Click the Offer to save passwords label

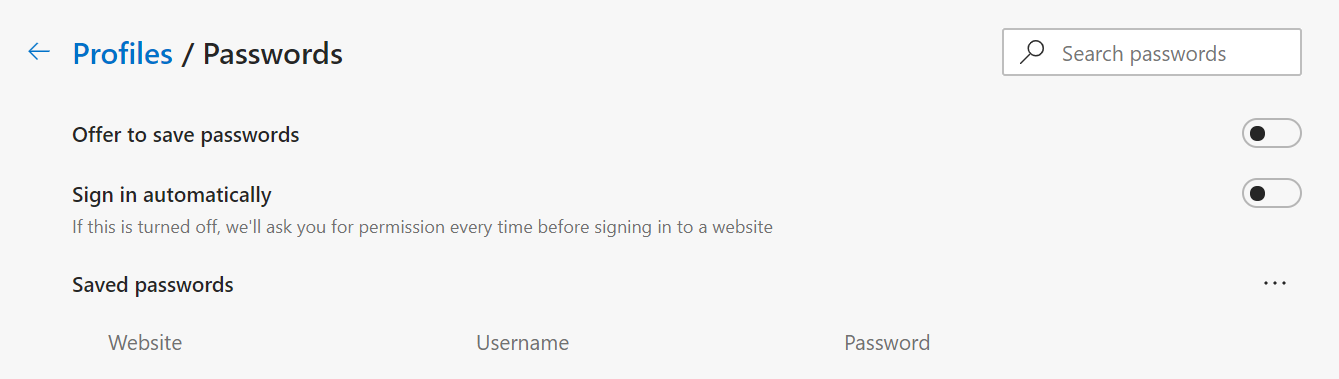(186, 134)
